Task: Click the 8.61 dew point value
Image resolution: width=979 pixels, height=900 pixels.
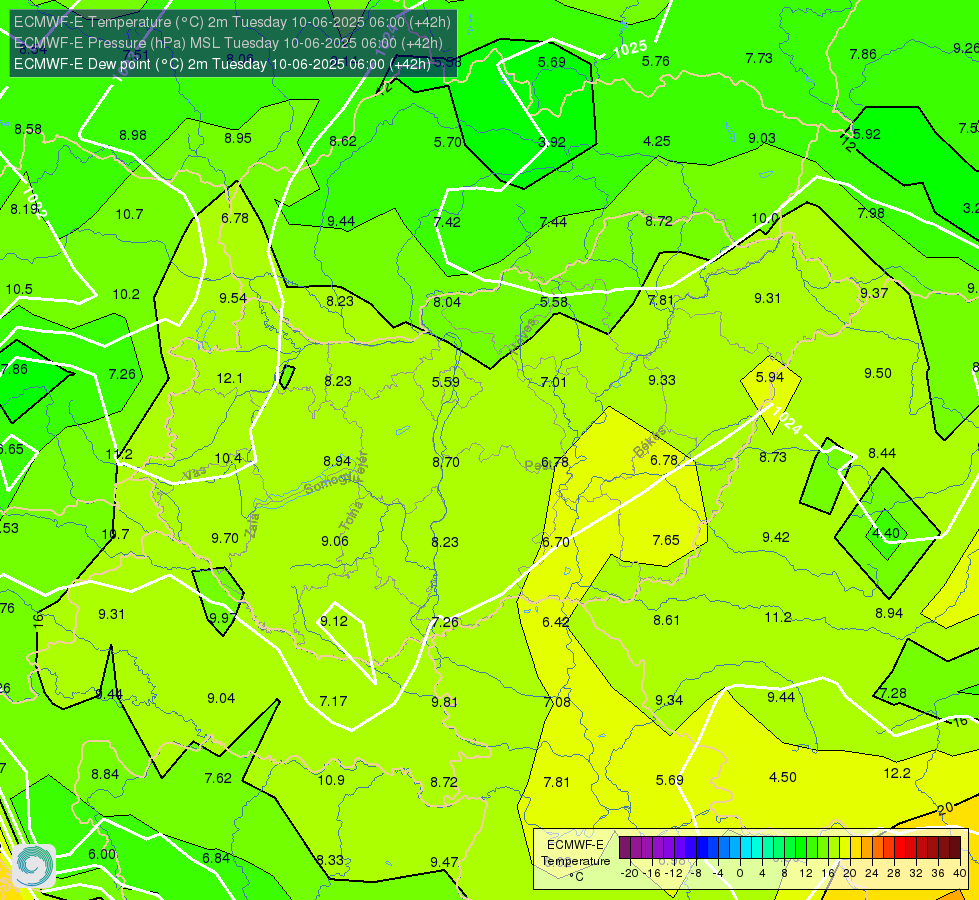Action: point(666,620)
